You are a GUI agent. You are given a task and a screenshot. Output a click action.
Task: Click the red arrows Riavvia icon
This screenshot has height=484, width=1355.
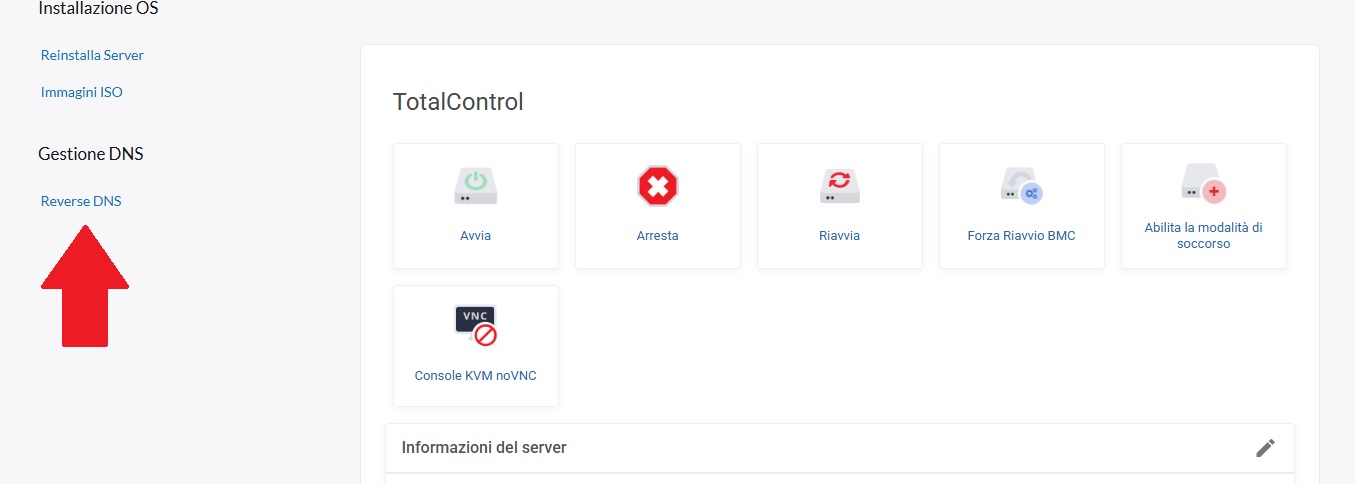click(x=839, y=186)
